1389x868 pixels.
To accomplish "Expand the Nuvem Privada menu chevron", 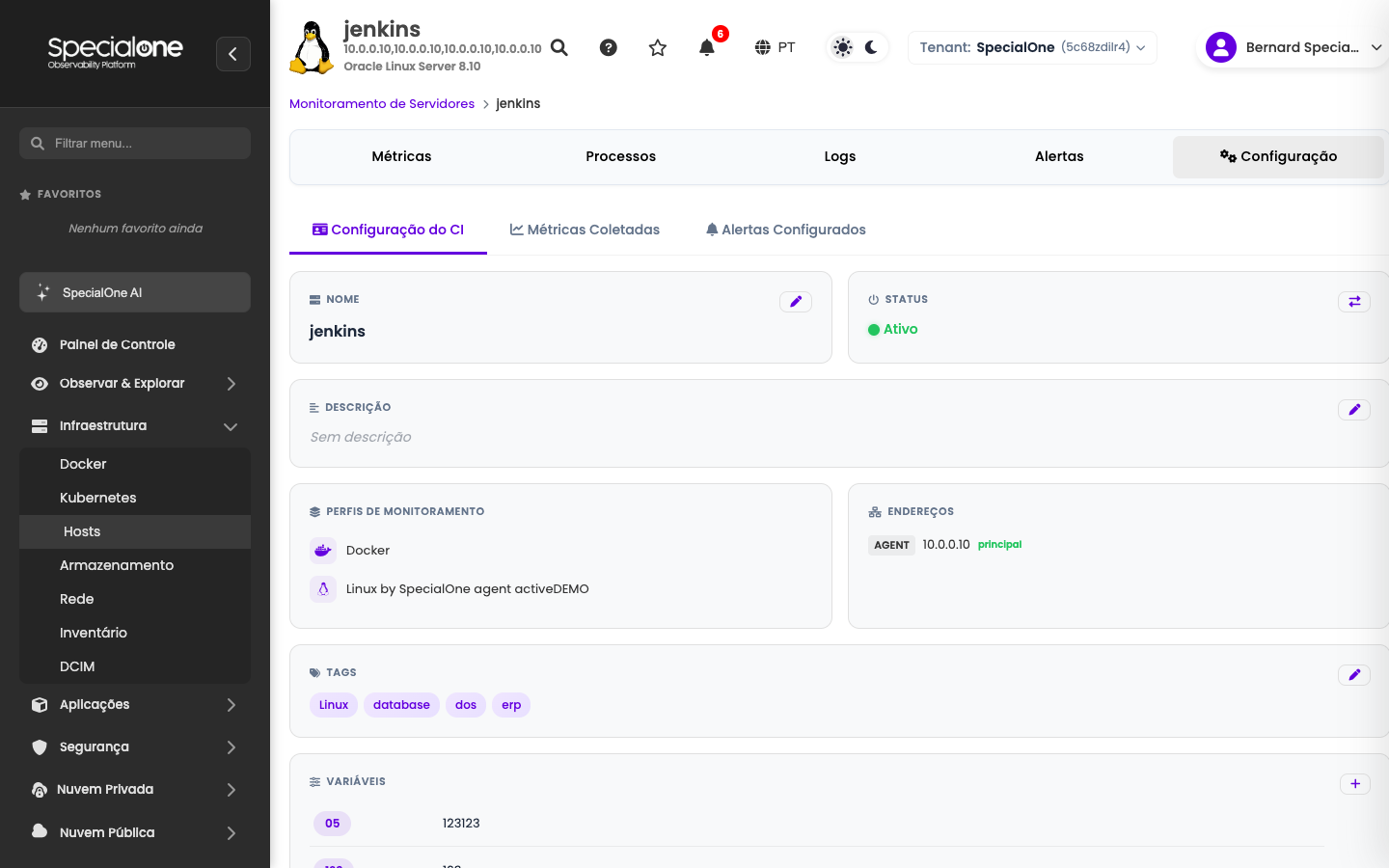I will 231,790.
